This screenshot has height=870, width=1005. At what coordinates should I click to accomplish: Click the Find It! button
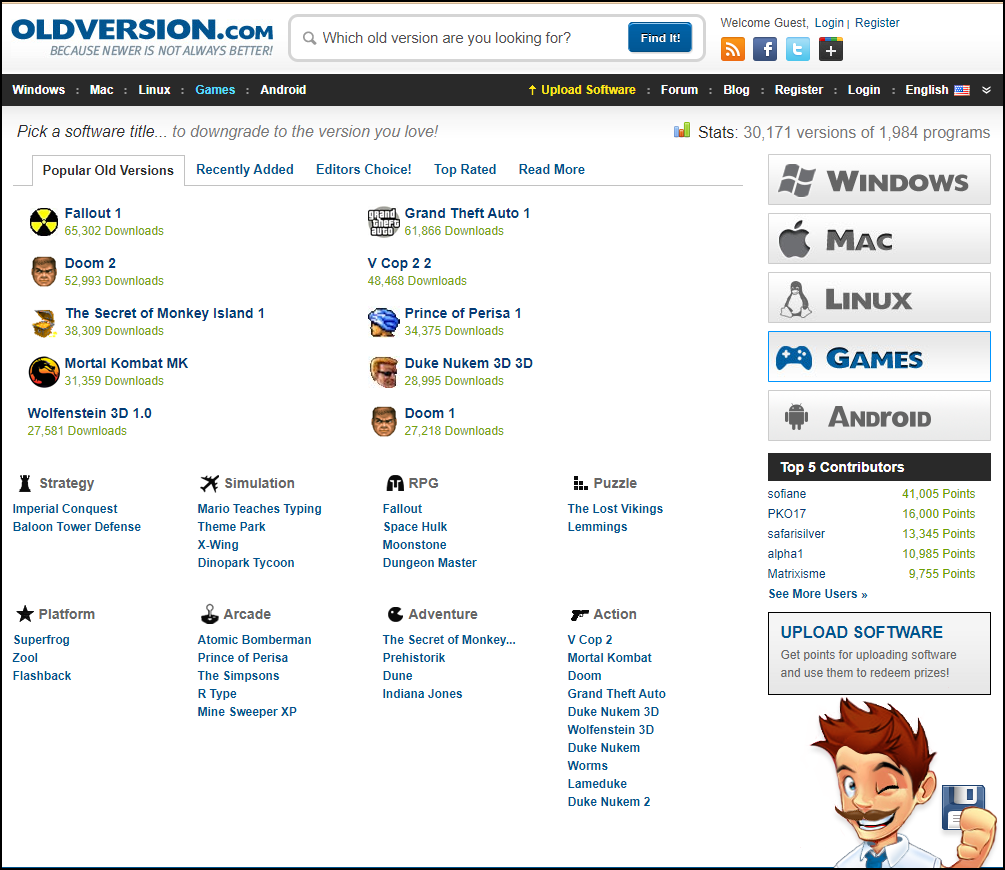(660, 38)
